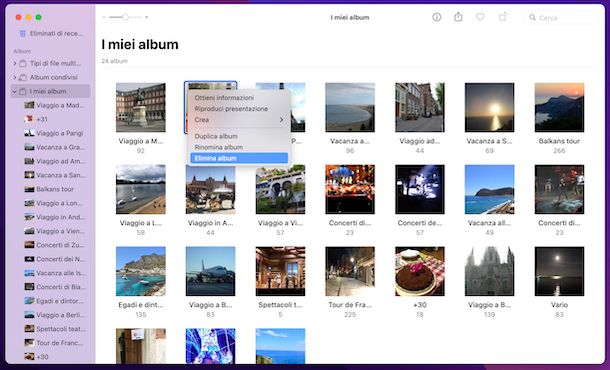The width and height of the screenshot is (610, 370).
Task: Open Vacanza all... album with 49 photos
Action: click(489, 189)
